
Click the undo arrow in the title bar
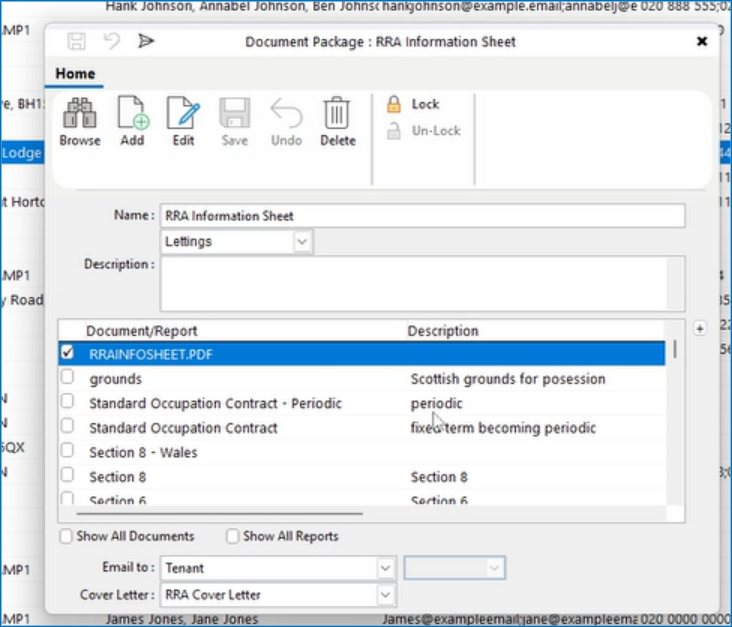click(112, 41)
